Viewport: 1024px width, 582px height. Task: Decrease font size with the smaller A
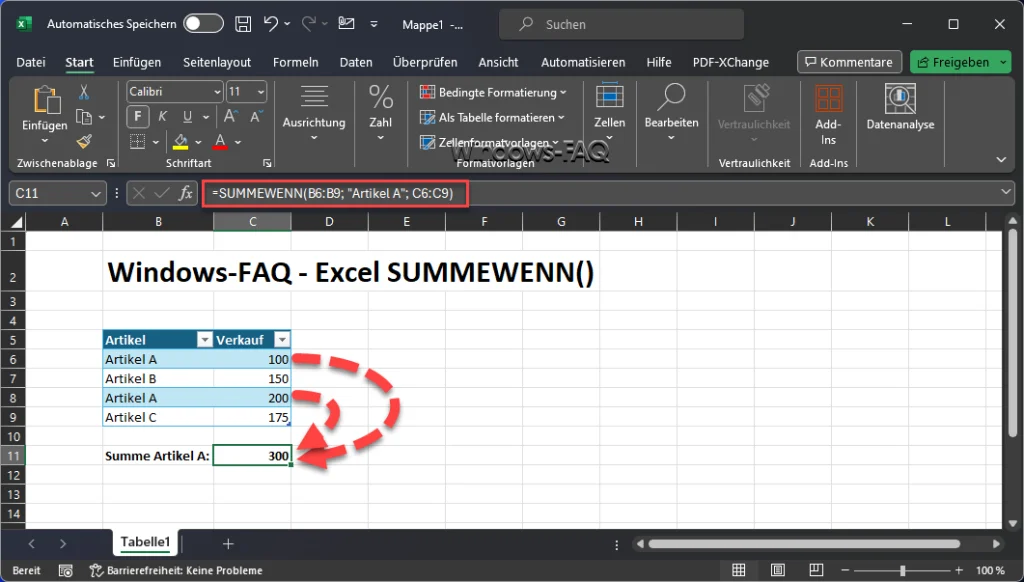pyautogui.click(x=255, y=117)
